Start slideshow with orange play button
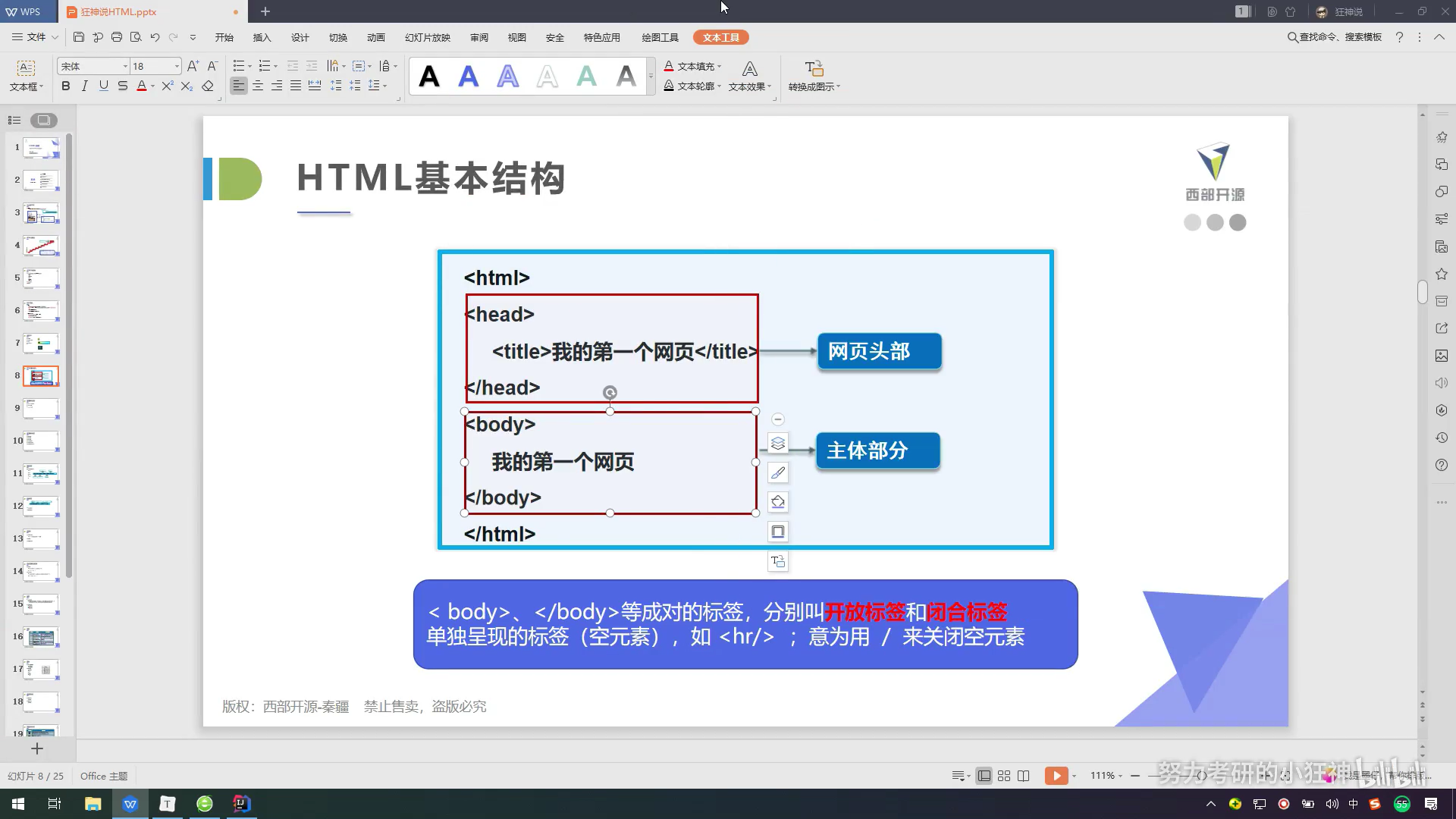This screenshot has height=819, width=1456. 1056,776
